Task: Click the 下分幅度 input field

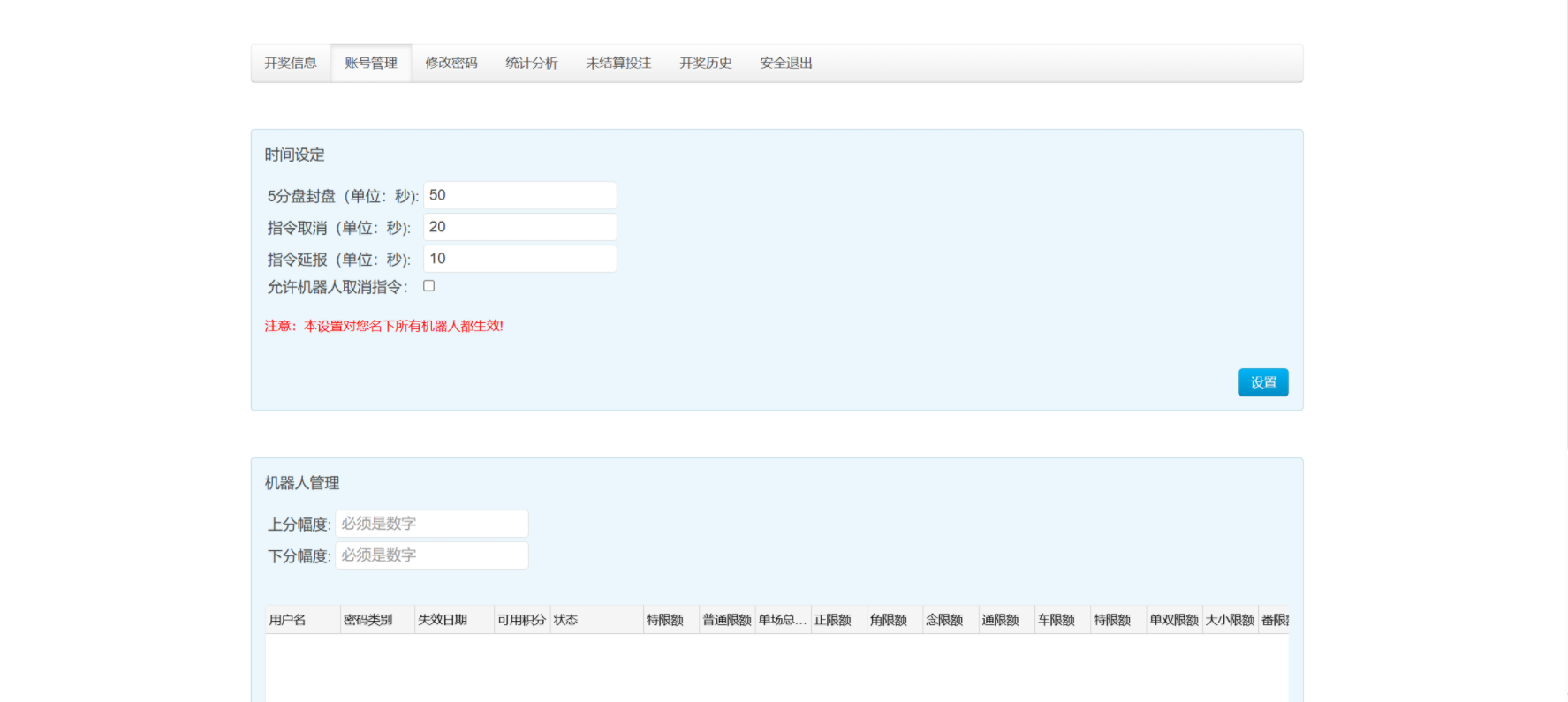Action: pos(431,555)
